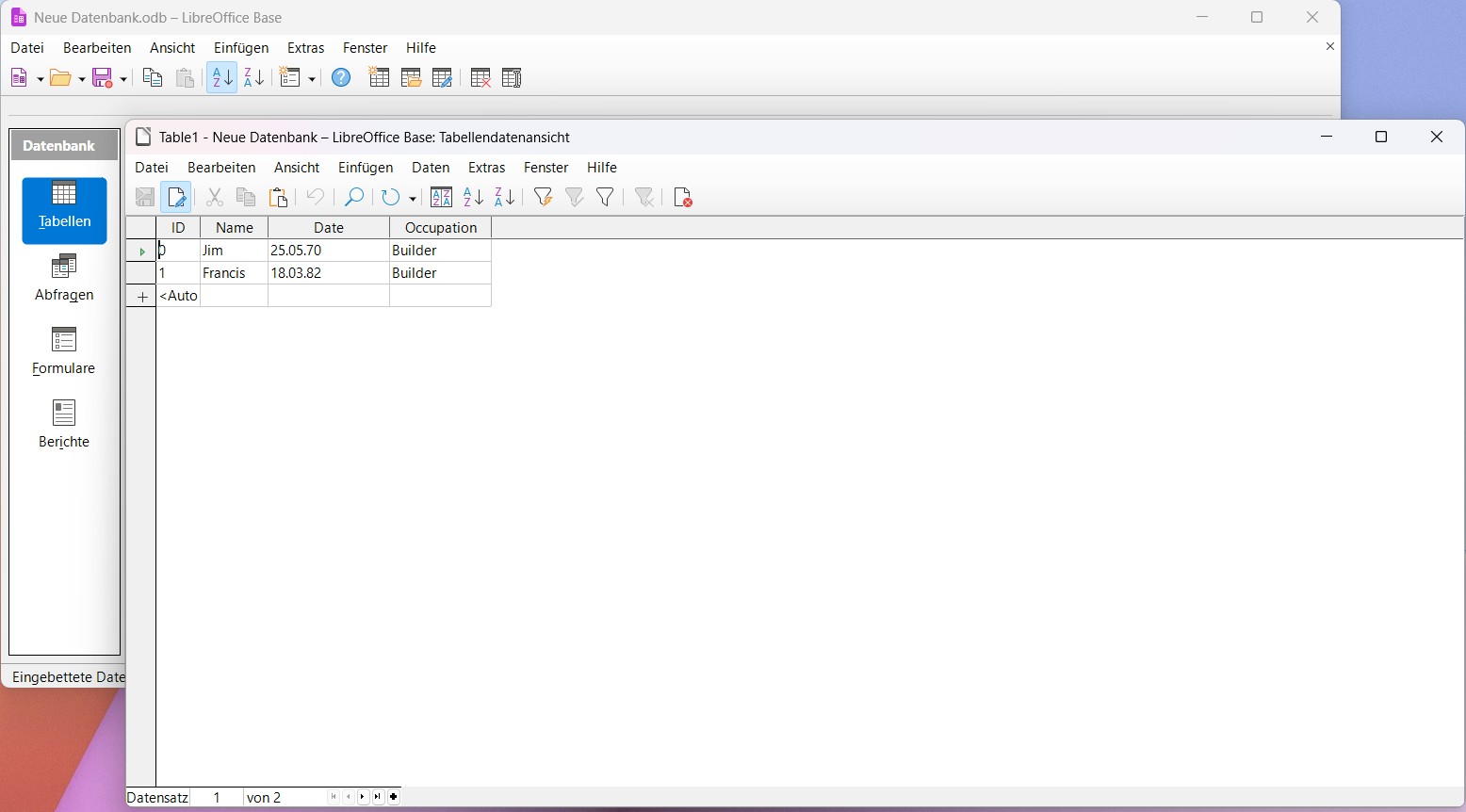This screenshot has width=1466, height=812.
Task: Click the copy icon in Base main toolbar
Action: [x=153, y=78]
